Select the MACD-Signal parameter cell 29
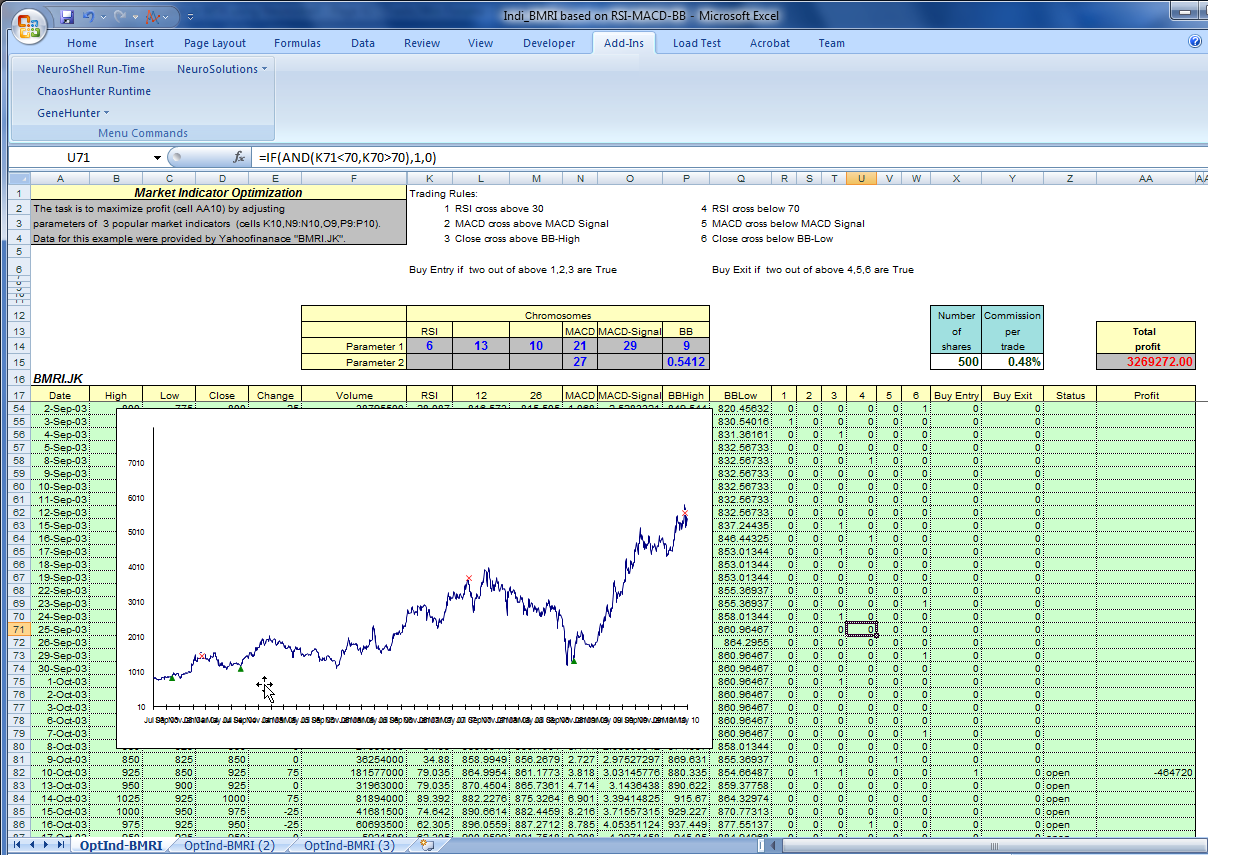This screenshot has height=855, width=1244. coord(630,346)
